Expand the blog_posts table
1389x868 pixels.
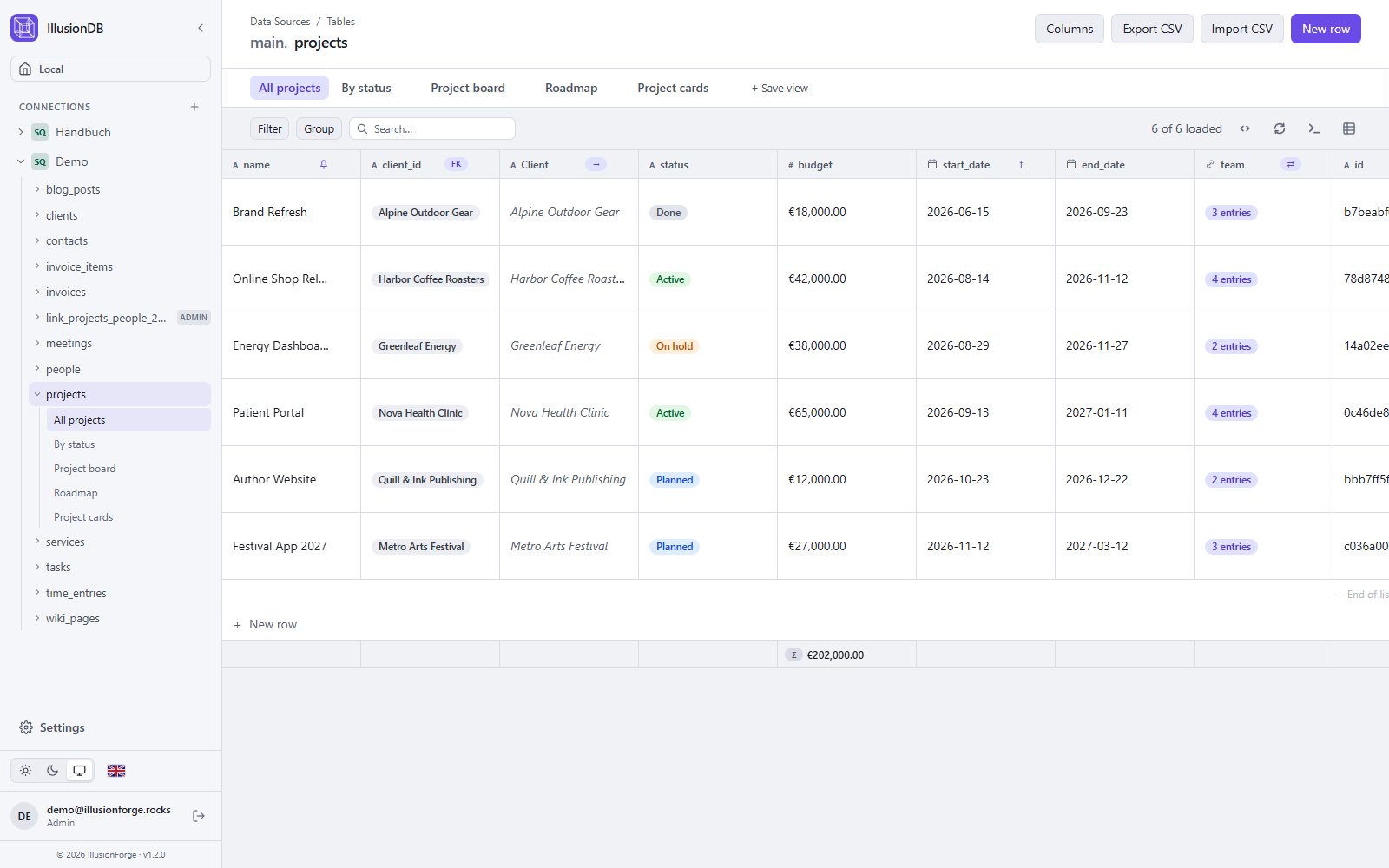[37, 189]
